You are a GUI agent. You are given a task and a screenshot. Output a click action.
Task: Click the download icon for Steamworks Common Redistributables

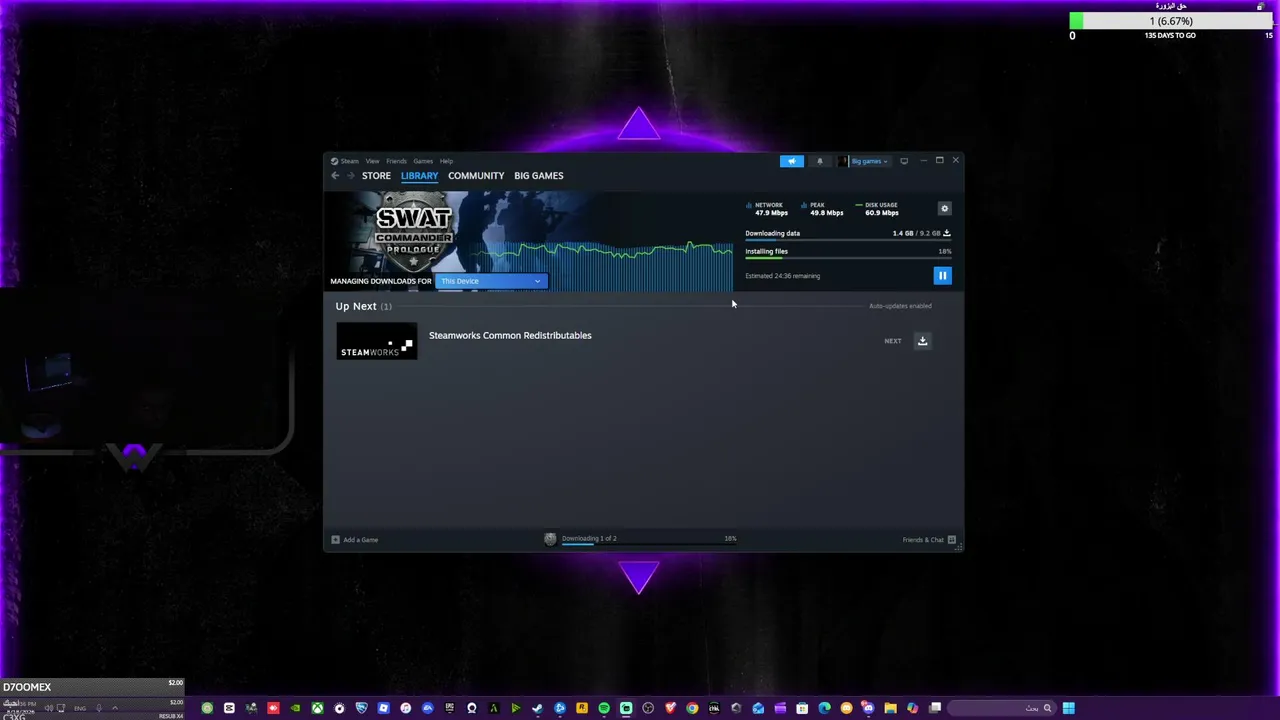tap(922, 341)
